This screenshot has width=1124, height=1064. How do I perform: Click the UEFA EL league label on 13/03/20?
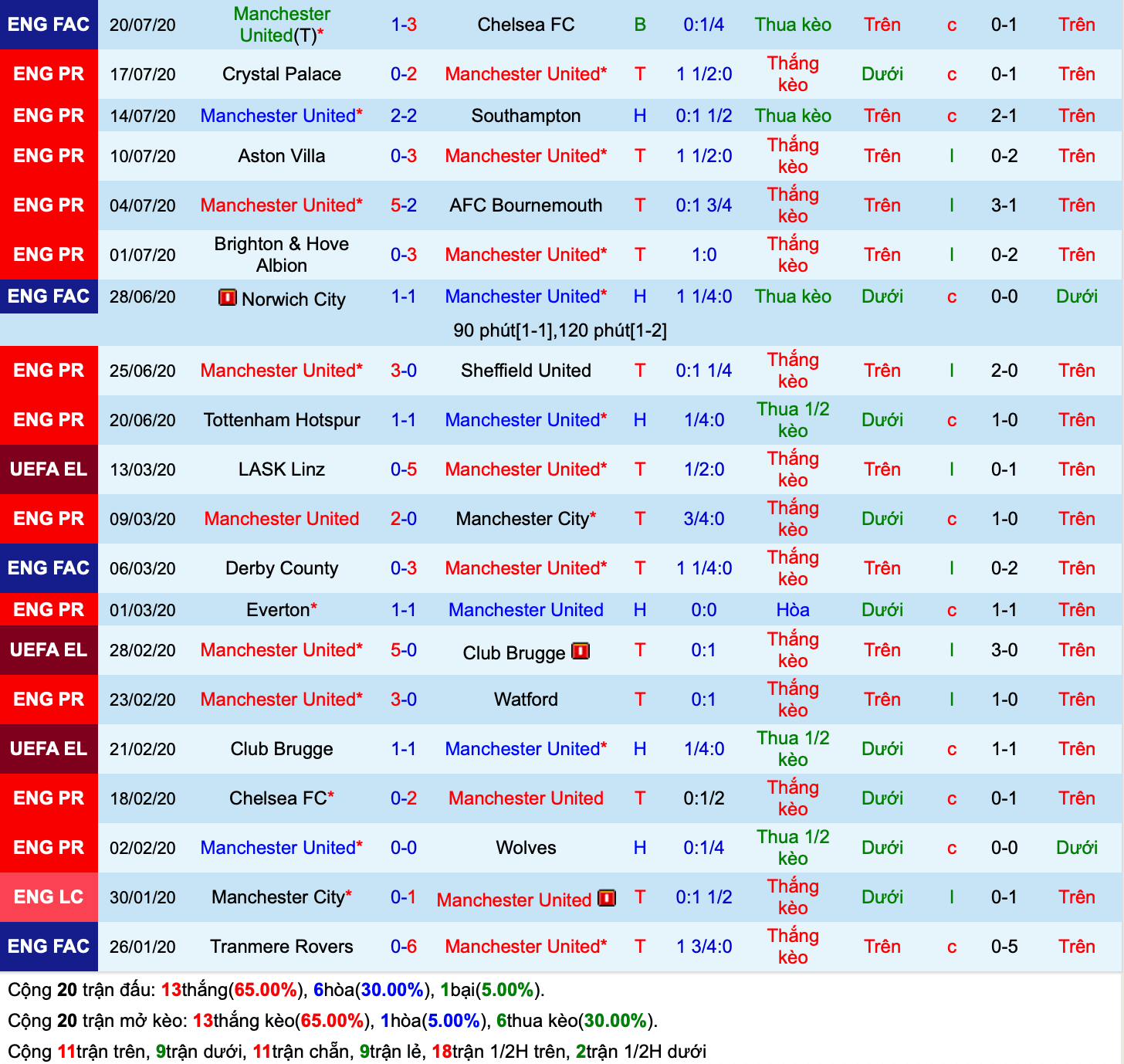[49, 469]
